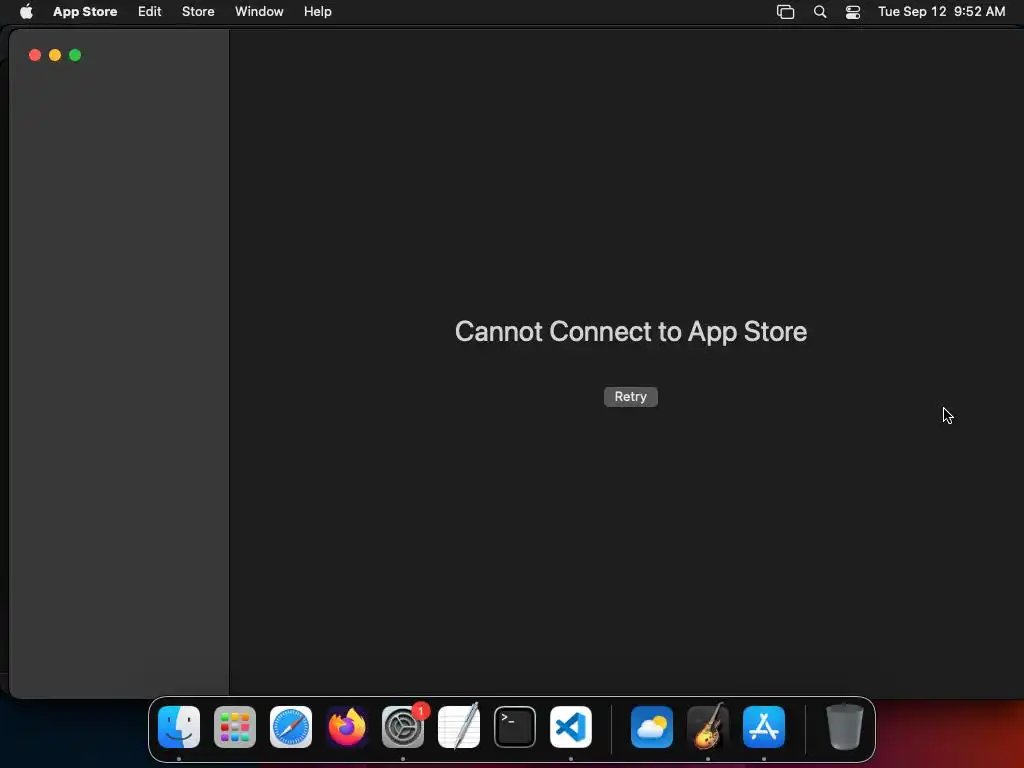Screen dimensions: 1024x768
Task: Open TextEdit from the Dock
Action: 459,727
